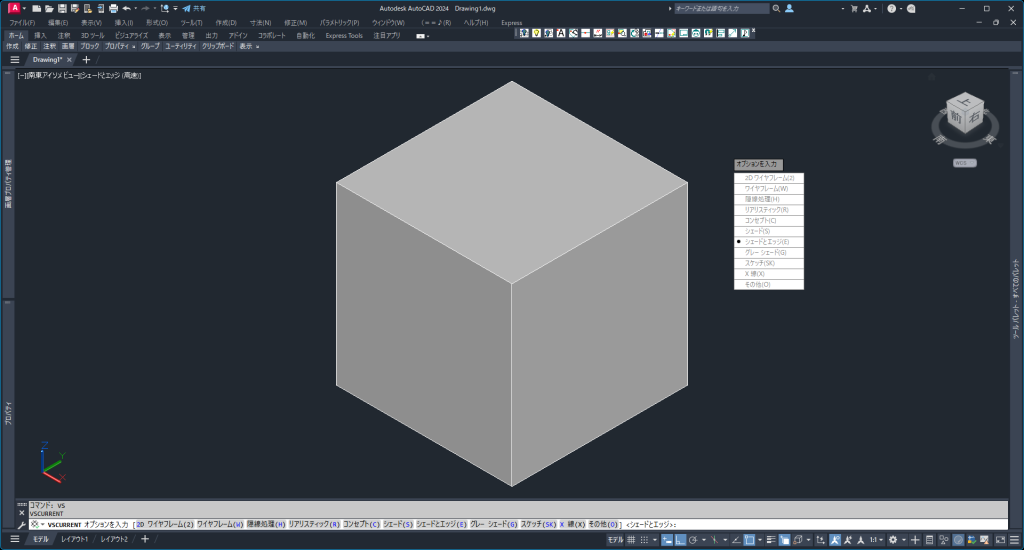Click the Plot (print) icon
The width and height of the screenshot is (1024, 550).
(113, 8)
